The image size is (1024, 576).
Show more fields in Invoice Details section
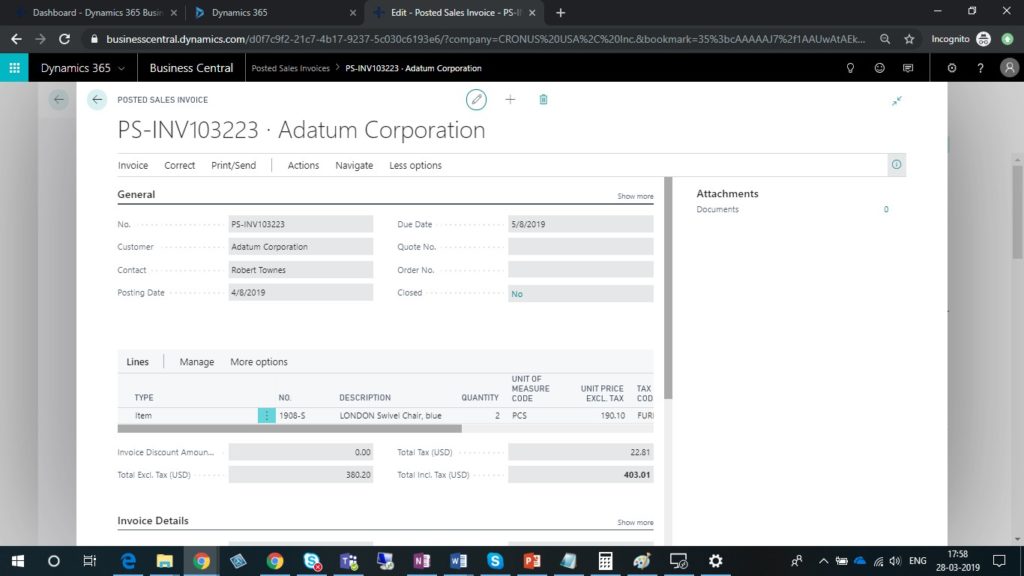tap(635, 522)
